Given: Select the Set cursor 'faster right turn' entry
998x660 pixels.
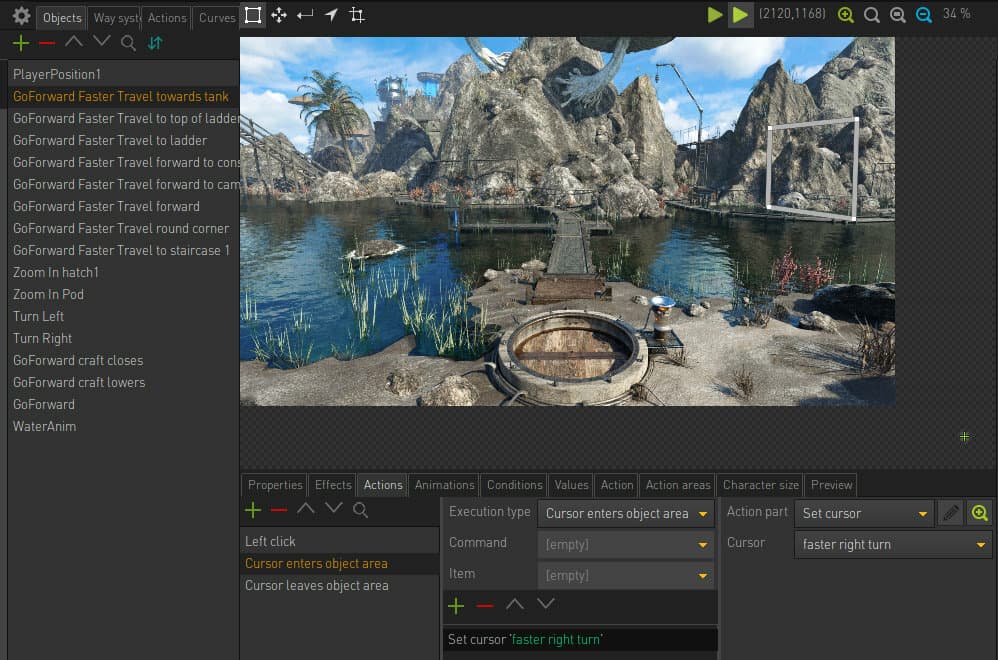Looking at the screenshot, I should [580, 640].
